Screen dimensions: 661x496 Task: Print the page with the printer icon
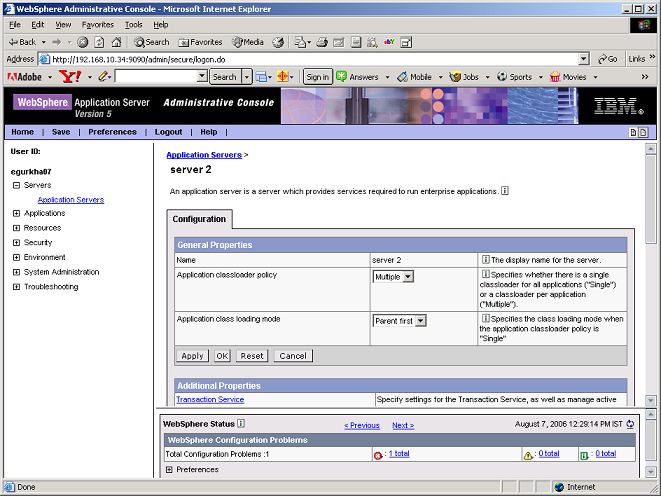[322, 42]
